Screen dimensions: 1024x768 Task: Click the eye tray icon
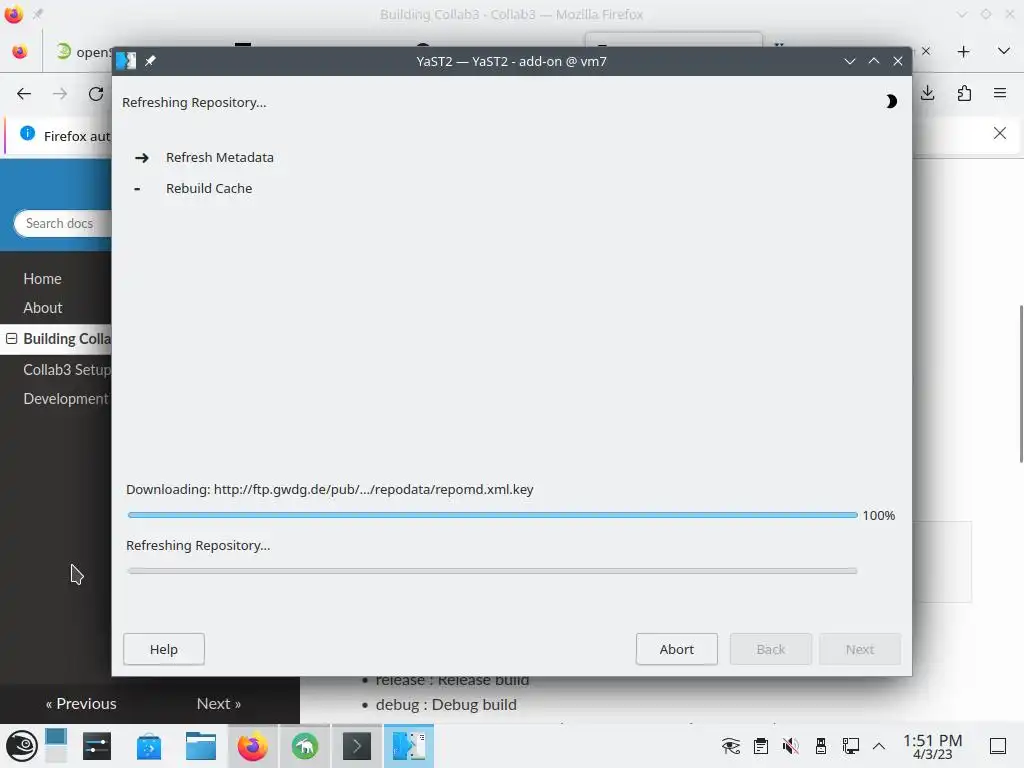point(731,746)
